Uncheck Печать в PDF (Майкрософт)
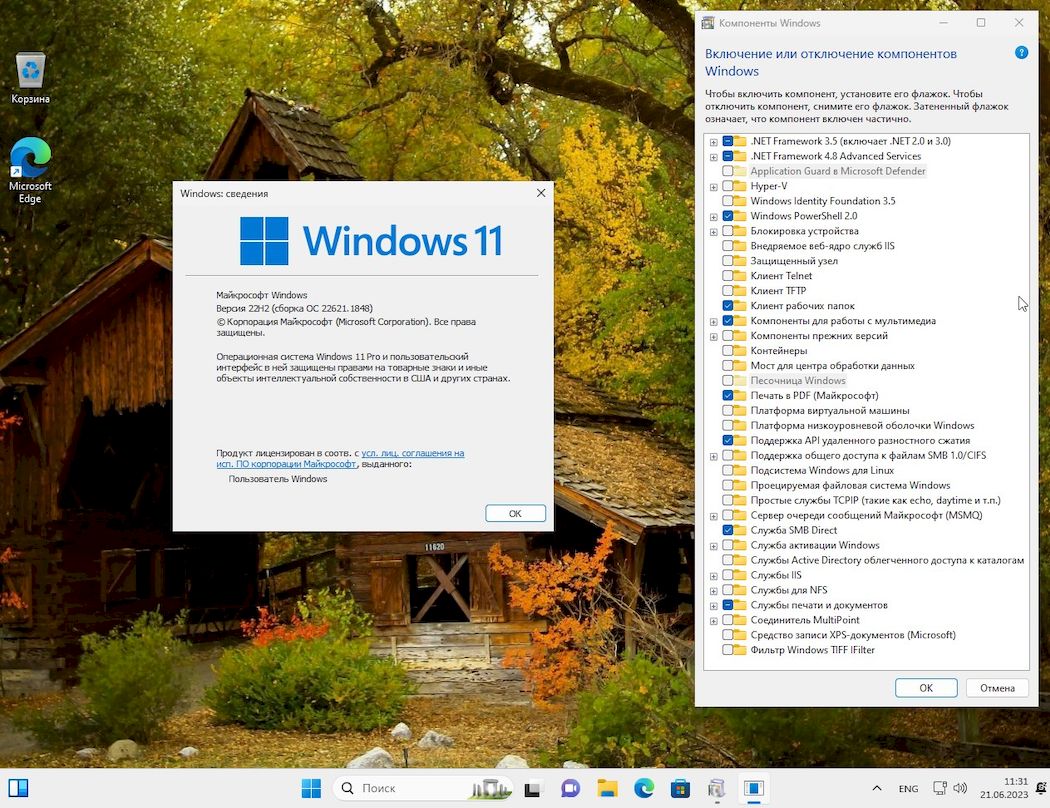This screenshot has height=808, width=1050. [727, 396]
